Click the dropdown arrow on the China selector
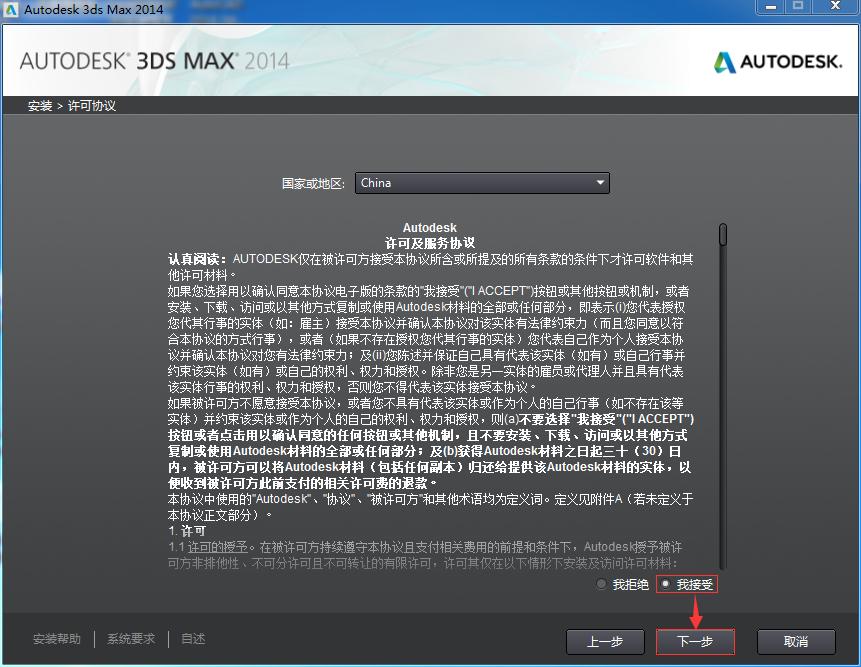The height and width of the screenshot is (667, 861). (x=600, y=183)
